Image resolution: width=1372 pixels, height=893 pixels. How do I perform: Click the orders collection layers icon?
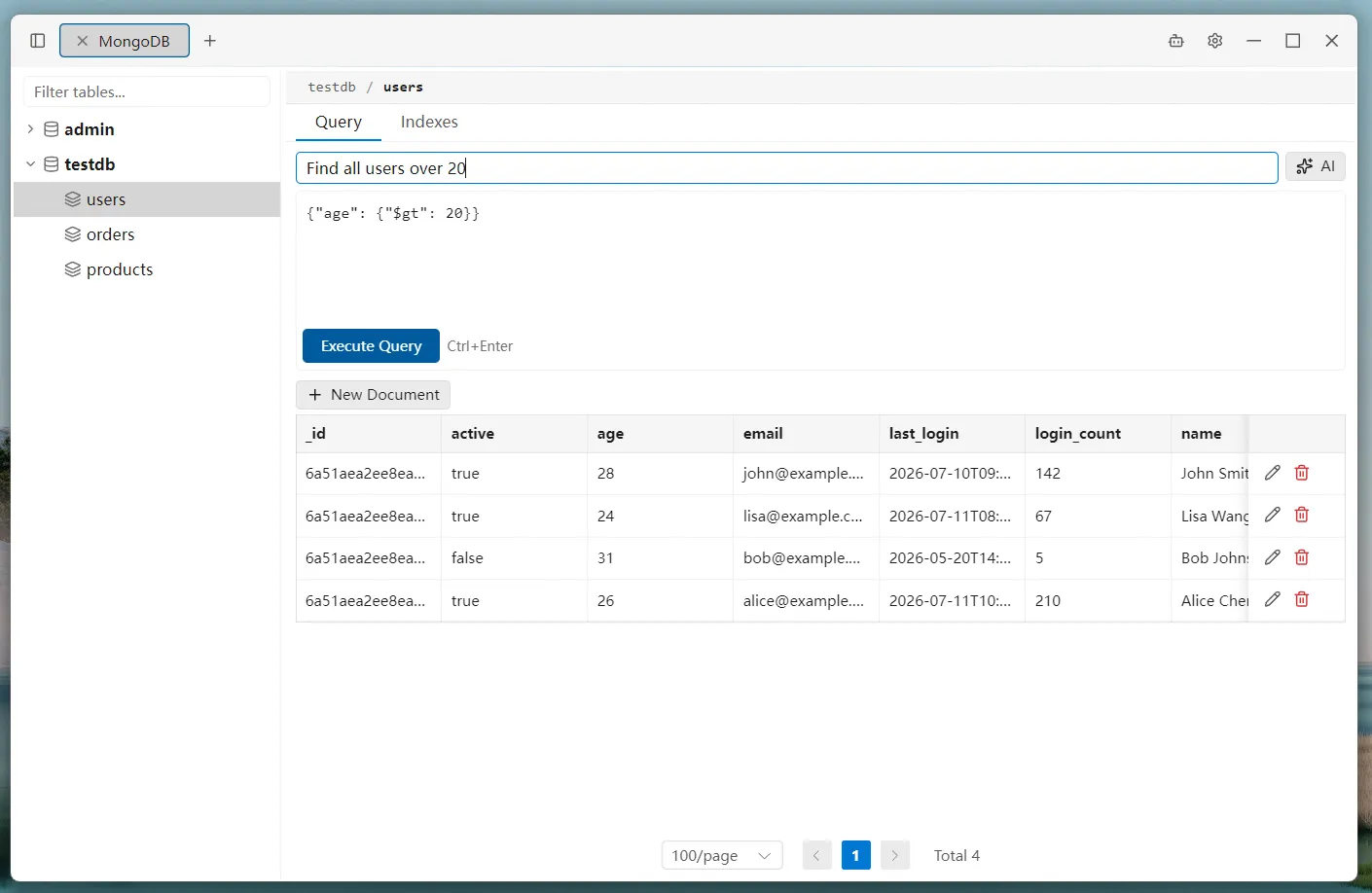(73, 234)
